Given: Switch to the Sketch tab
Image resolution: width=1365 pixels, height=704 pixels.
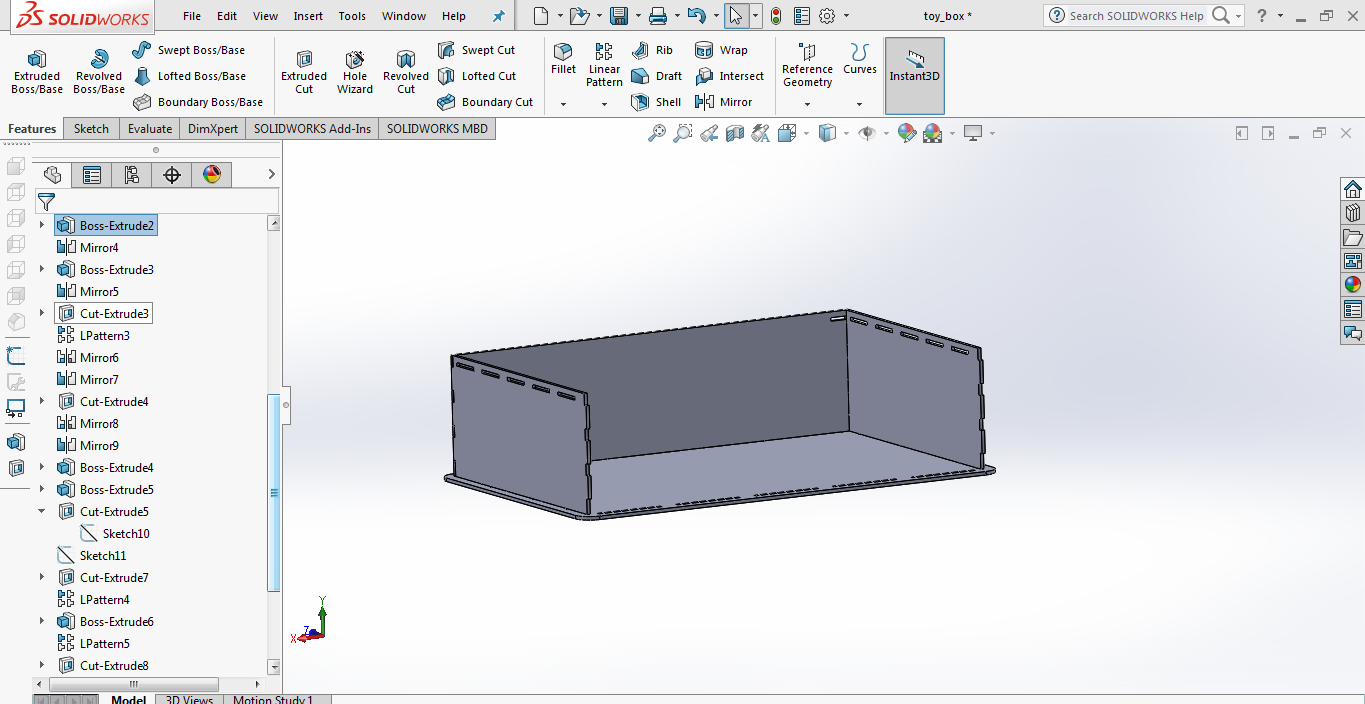Looking at the screenshot, I should pyautogui.click(x=91, y=128).
